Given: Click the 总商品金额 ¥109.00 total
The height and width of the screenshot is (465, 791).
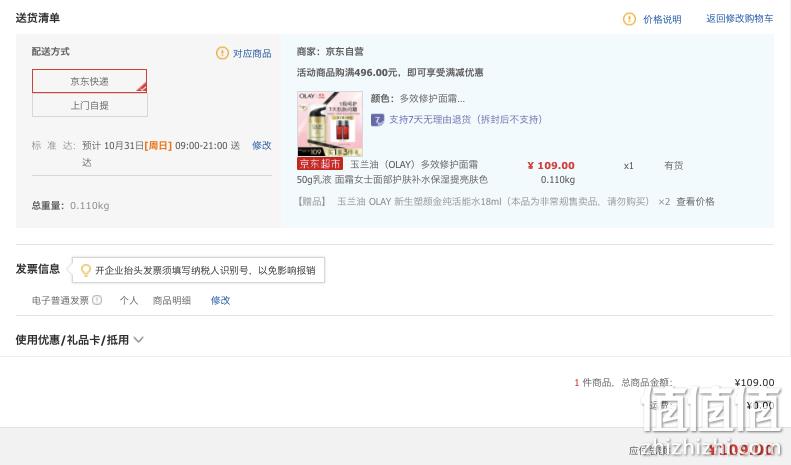Looking at the screenshot, I should [754, 382].
